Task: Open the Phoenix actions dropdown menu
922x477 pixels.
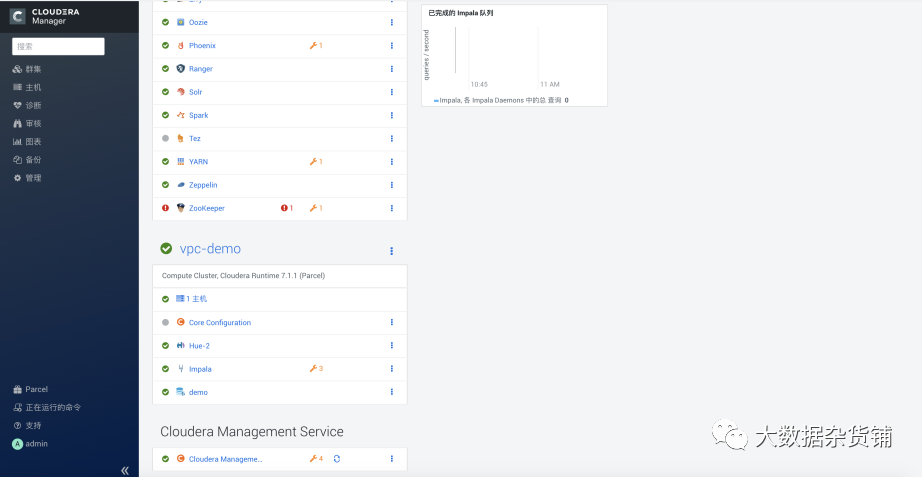Action: pyautogui.click(x=392, y=45)
